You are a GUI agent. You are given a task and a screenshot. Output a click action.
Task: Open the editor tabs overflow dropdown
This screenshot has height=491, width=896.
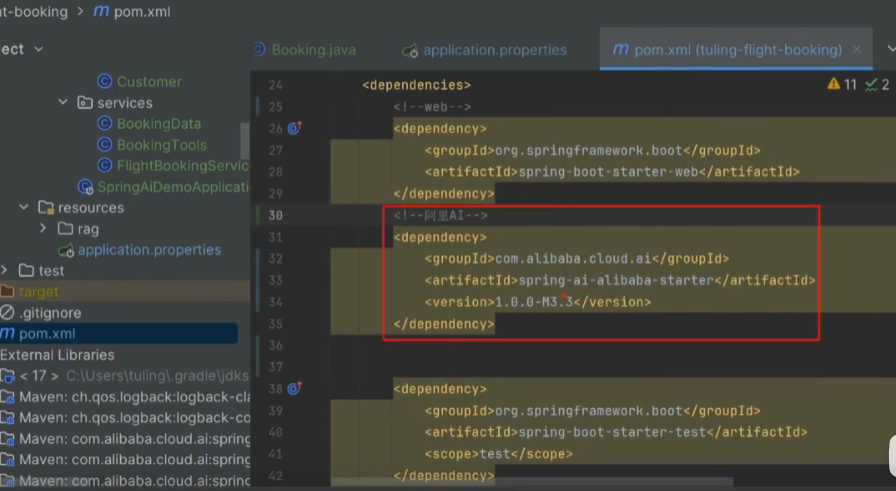pos(891,49)
